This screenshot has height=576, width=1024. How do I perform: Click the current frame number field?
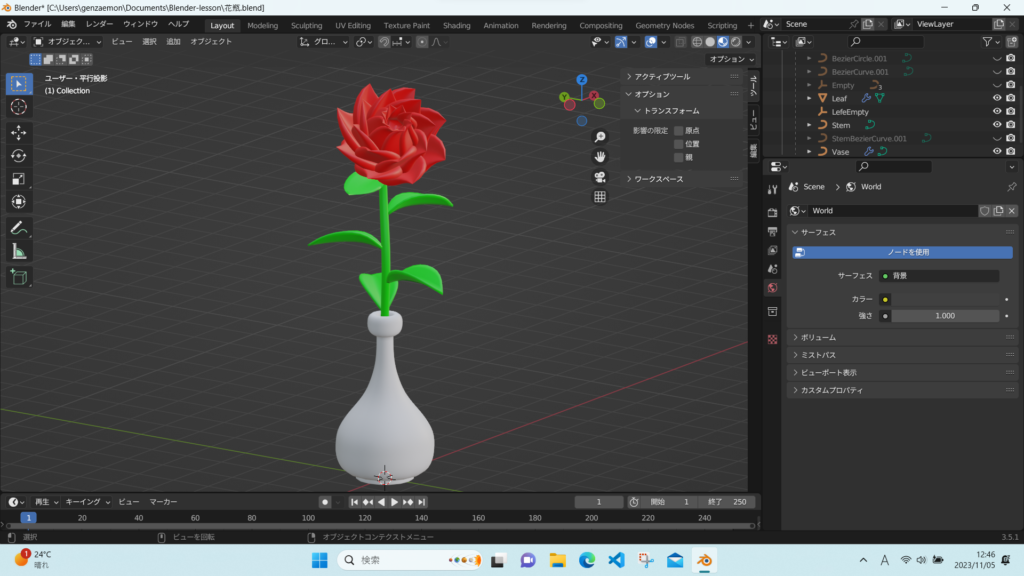pyautogui.click(x=598, y=502)
